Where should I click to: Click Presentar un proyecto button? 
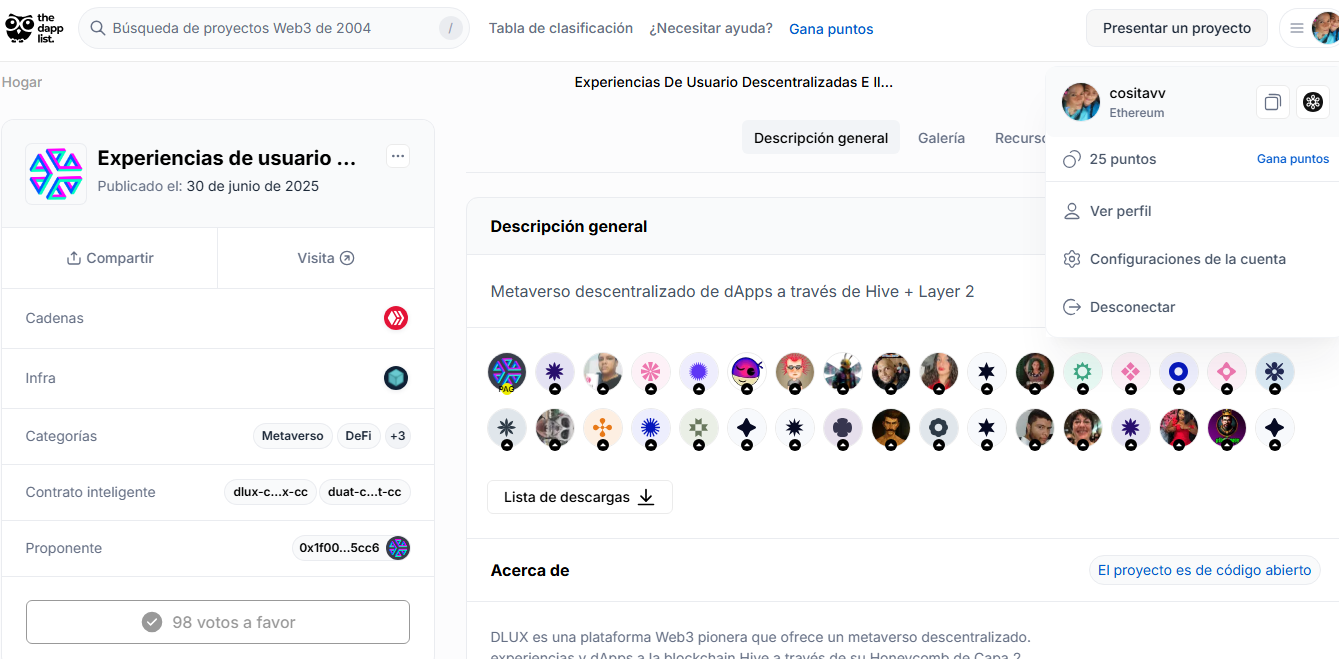pyautogui.click(x=1177, y=28)
